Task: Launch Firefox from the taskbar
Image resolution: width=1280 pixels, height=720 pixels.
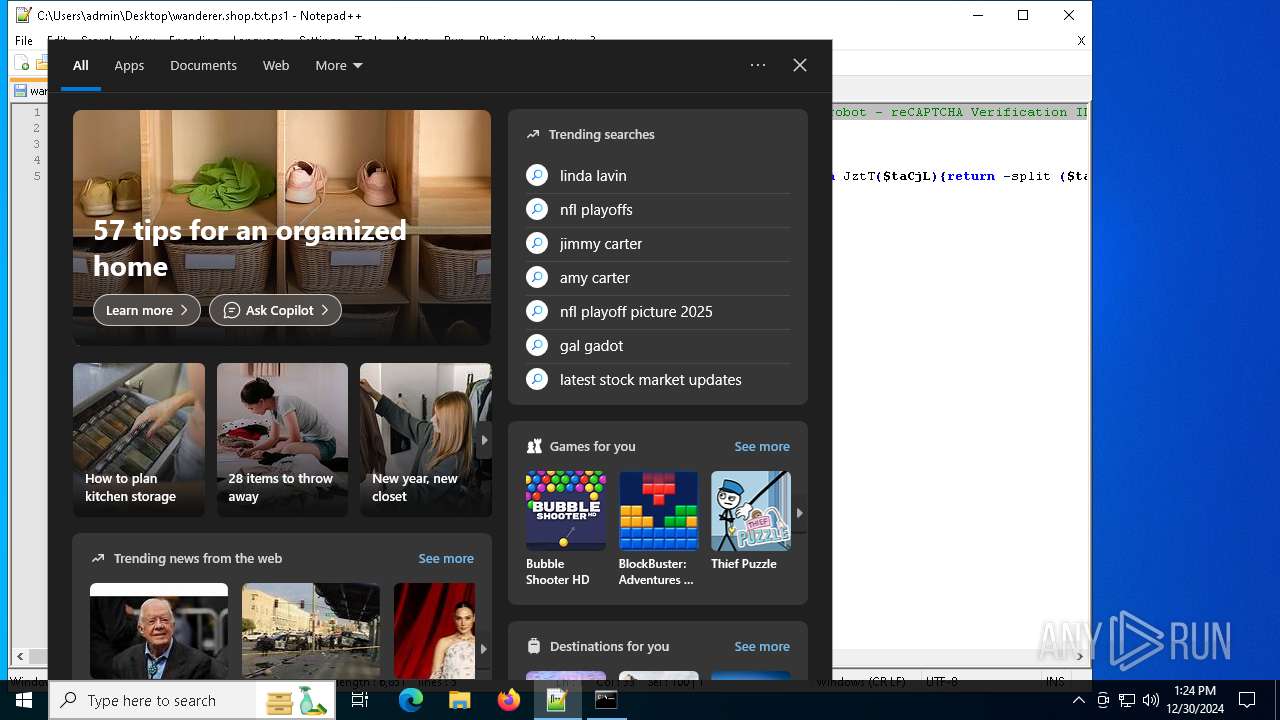Action: (509, 700)
